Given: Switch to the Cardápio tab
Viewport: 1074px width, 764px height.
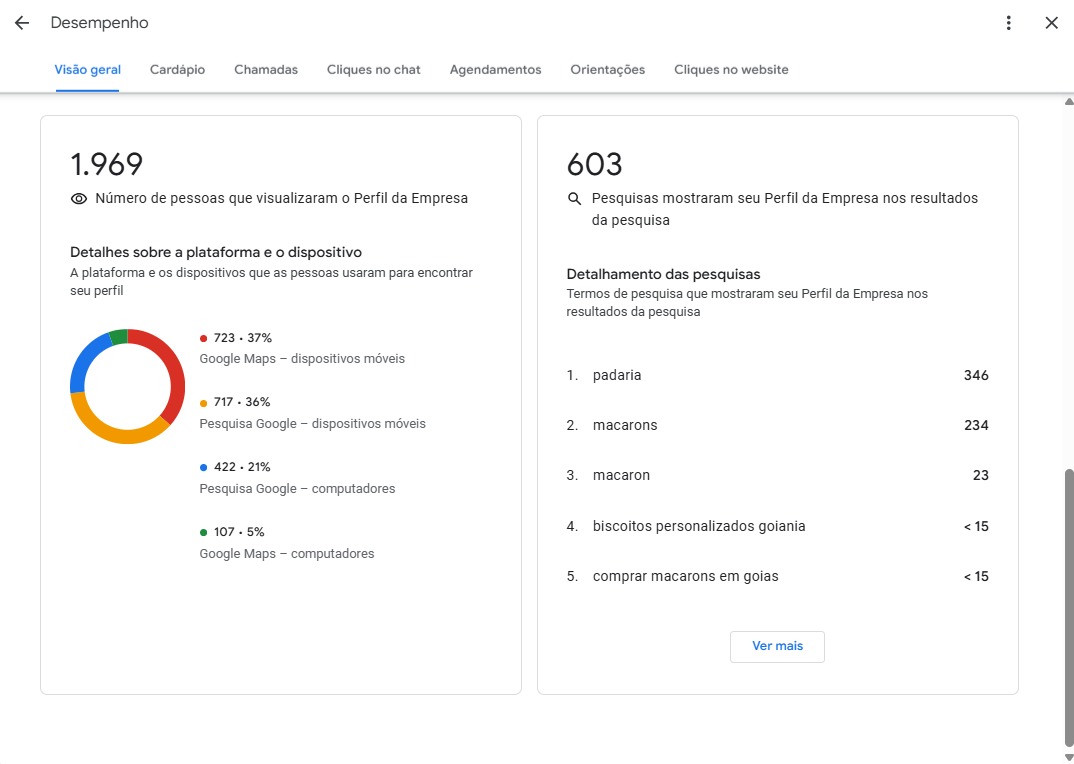Looking at the screenshot, I should pyautogui.click(x=177, y=70).
